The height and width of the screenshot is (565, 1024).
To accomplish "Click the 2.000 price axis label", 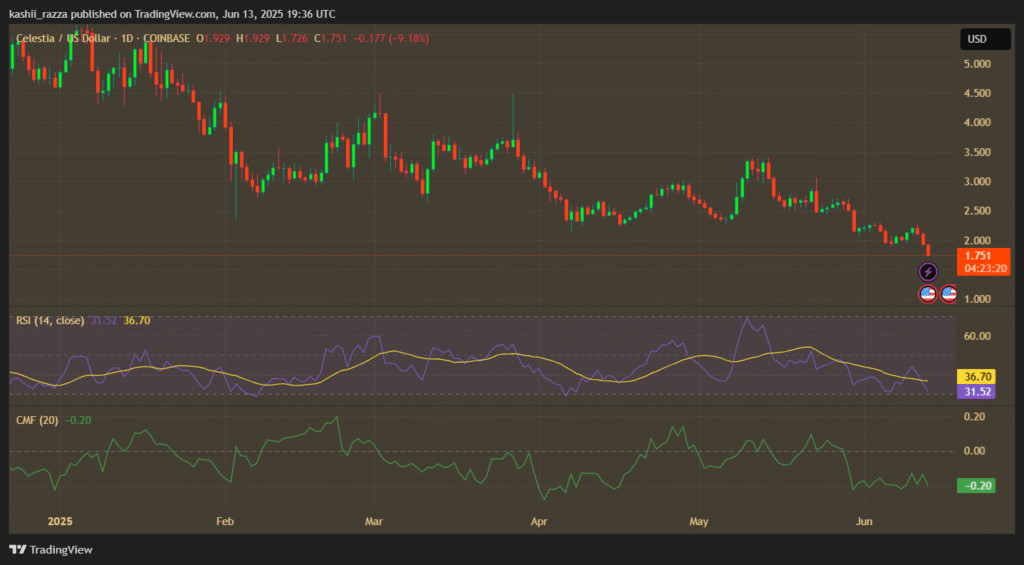I will pyautogui.click(x=978, y=240).
